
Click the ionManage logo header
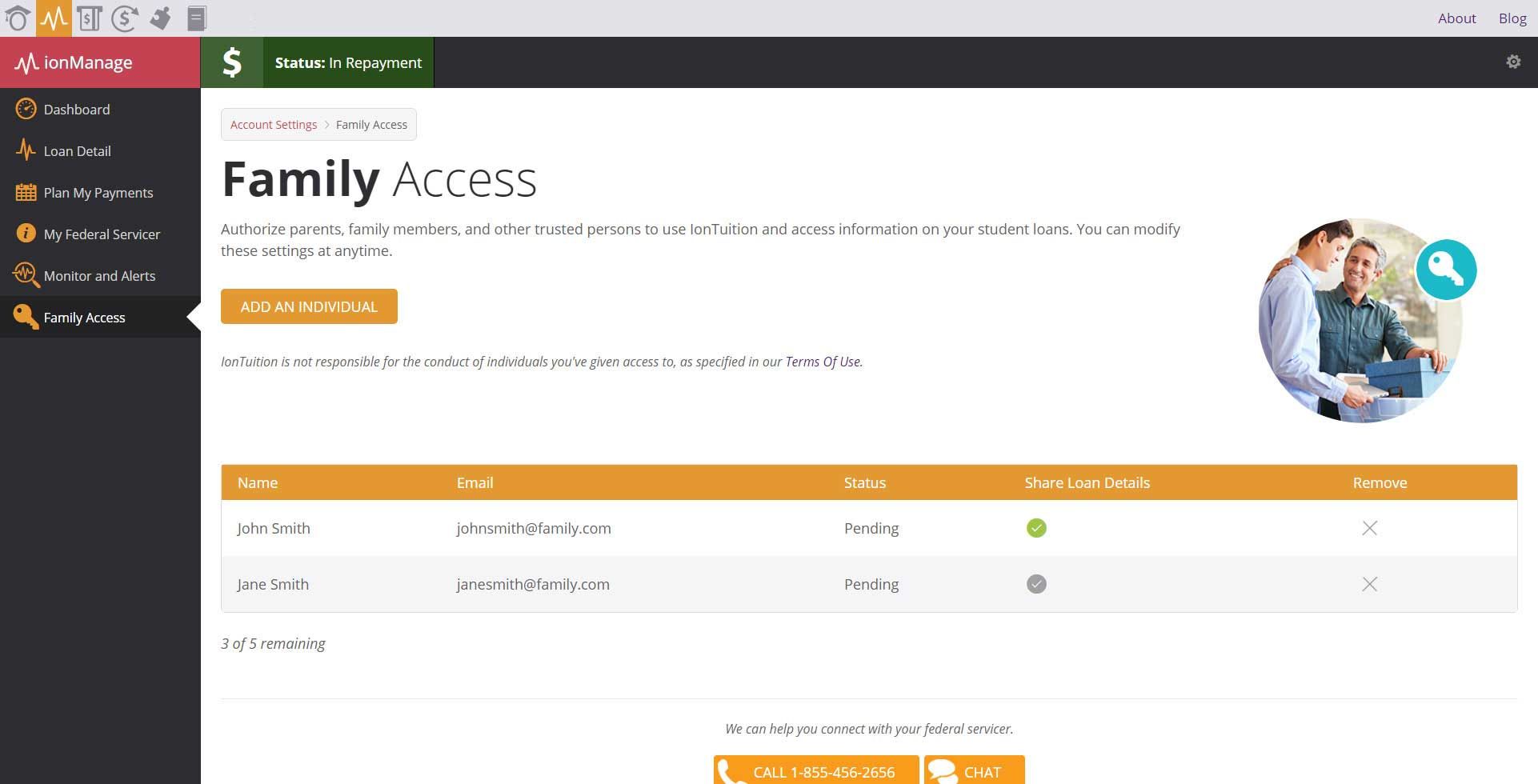pos(100,62)
